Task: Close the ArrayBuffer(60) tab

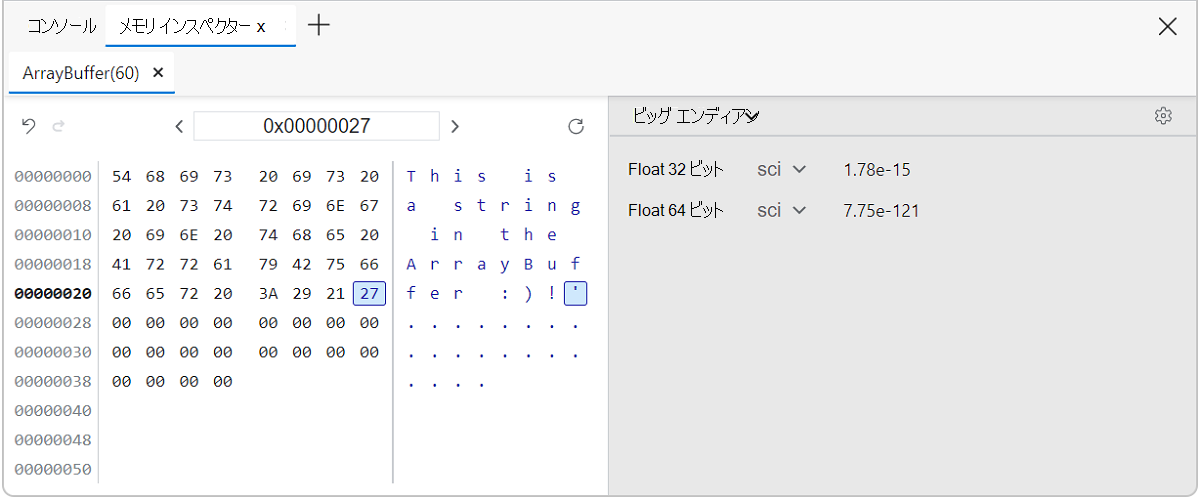Action: (158, 73)
